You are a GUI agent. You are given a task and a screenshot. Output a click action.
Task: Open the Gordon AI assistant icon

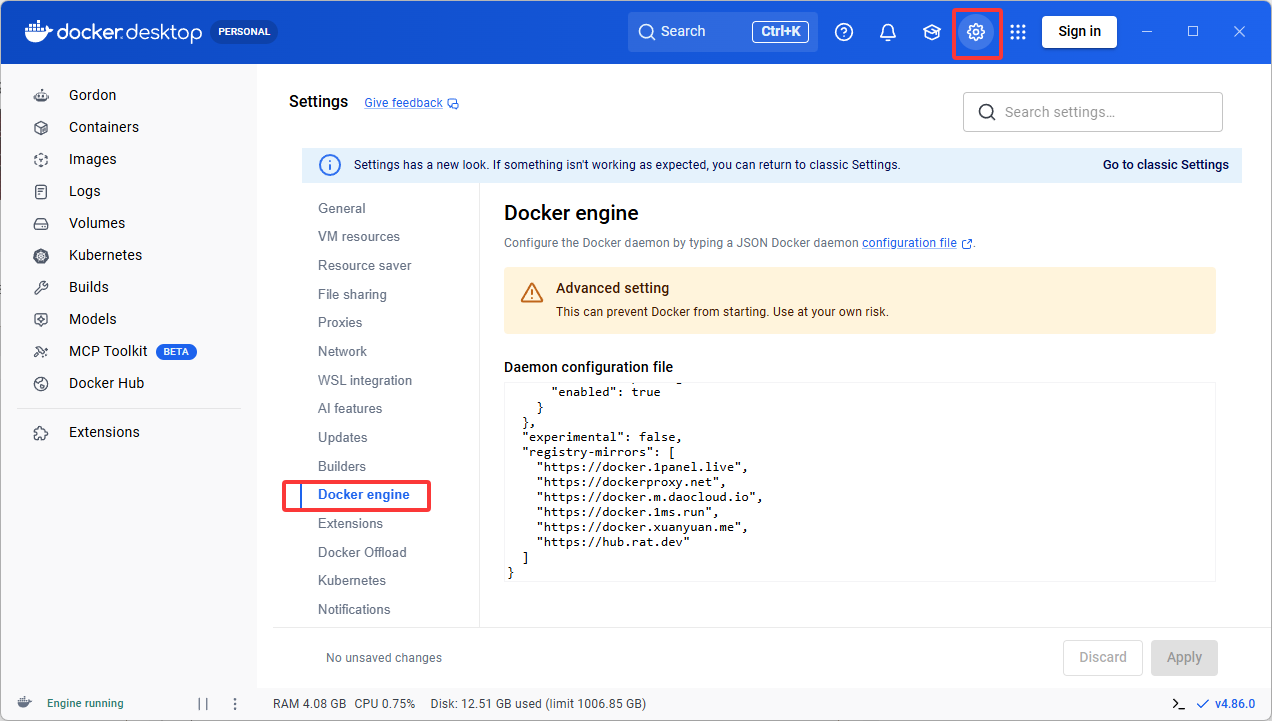click(41, 96)
